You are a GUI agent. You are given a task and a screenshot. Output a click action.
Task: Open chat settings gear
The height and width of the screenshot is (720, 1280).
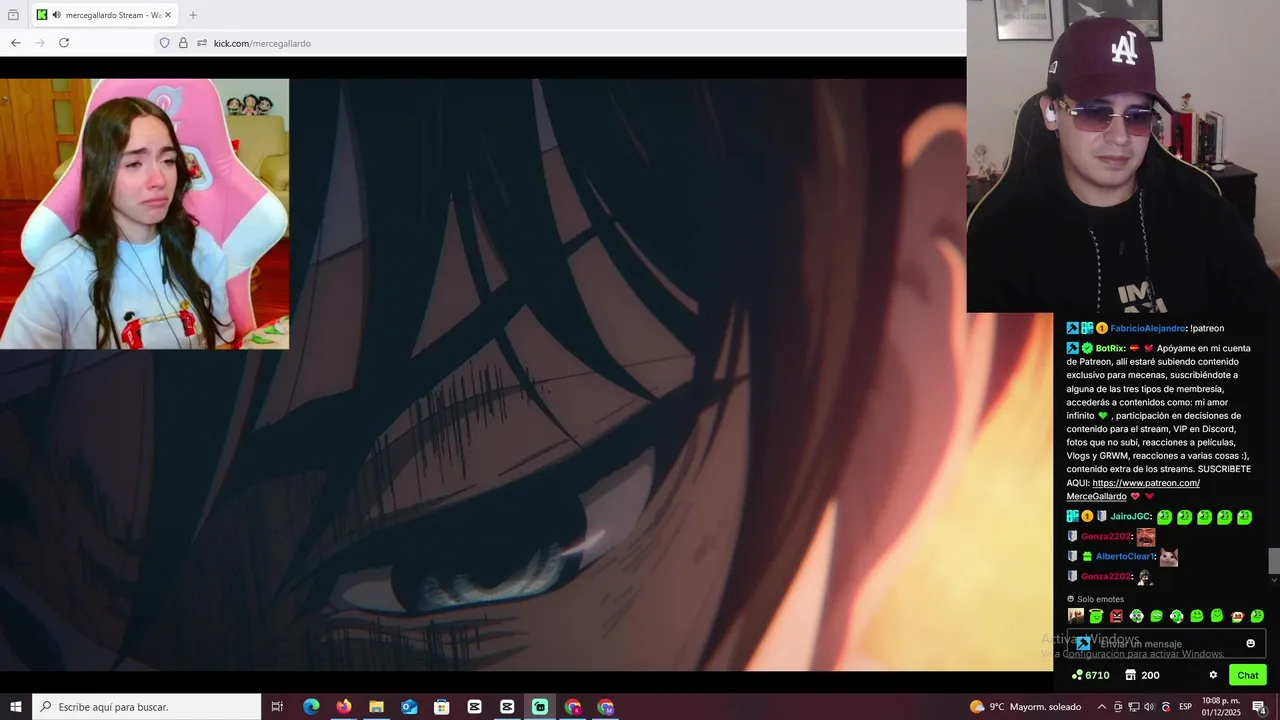coord(1213,675)
